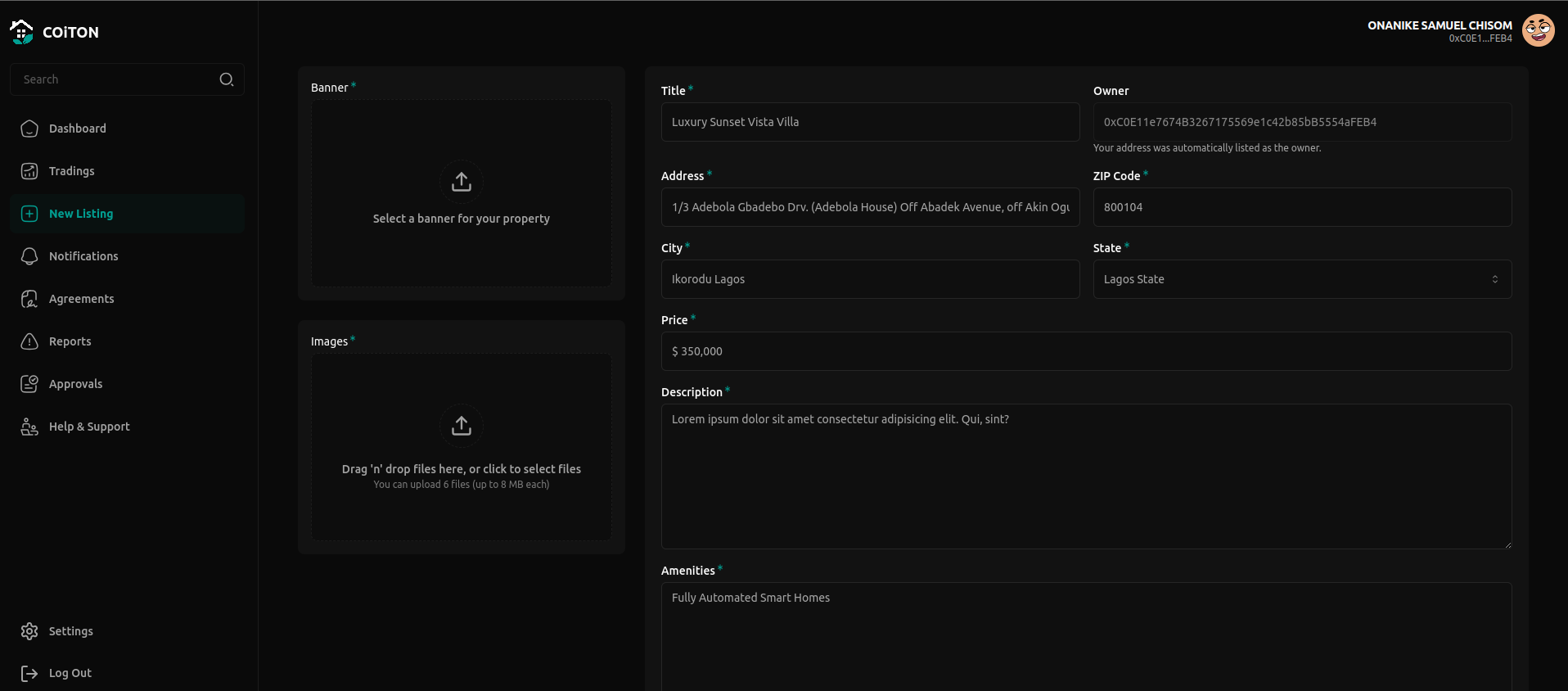Click the Settings gear icon

click(x=29, y=631)
